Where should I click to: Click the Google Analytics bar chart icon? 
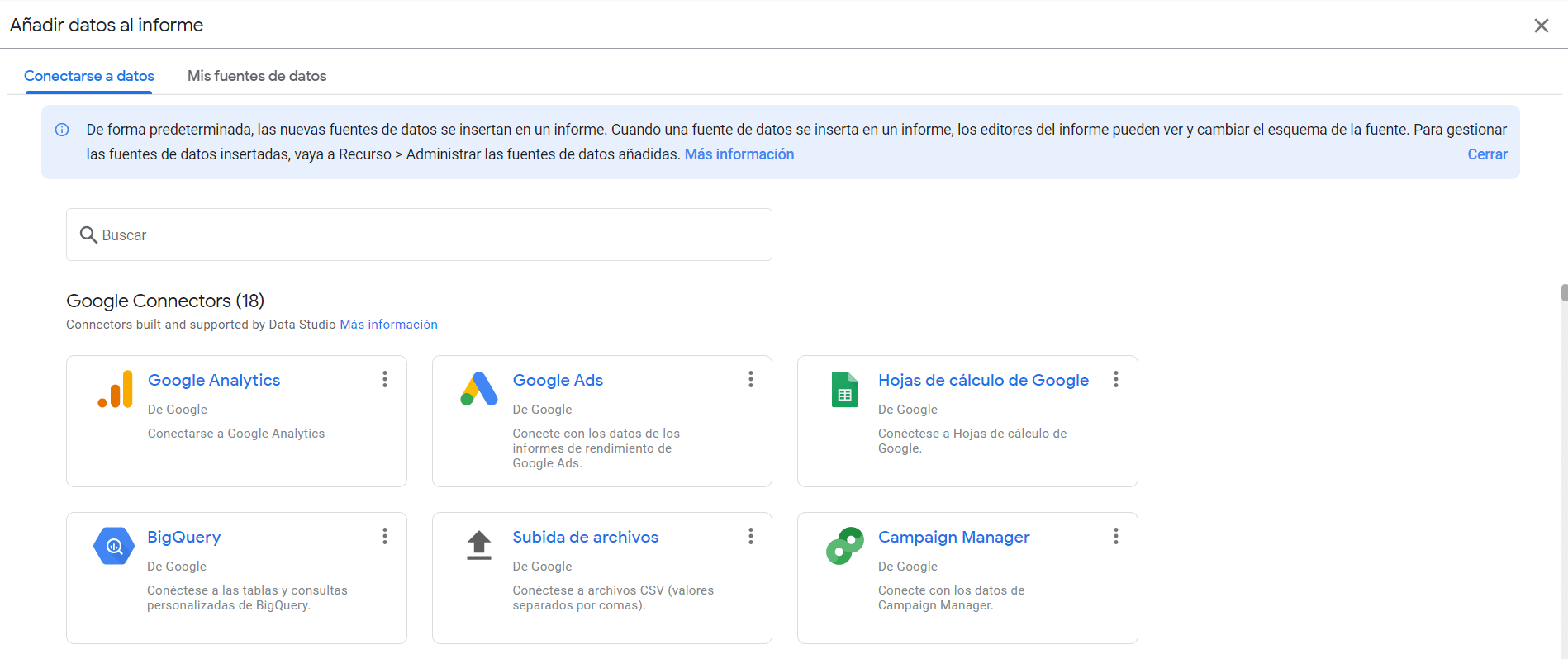point(115,389)
